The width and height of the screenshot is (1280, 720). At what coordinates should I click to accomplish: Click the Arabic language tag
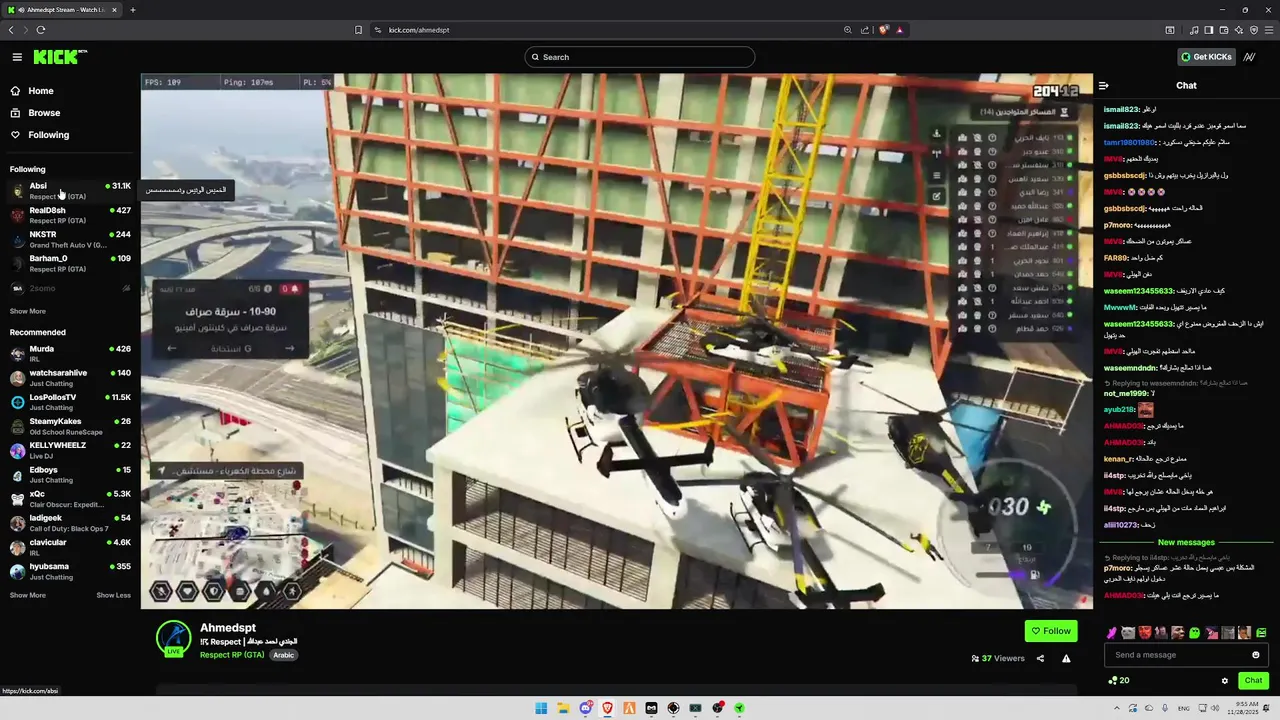[284, 655]
